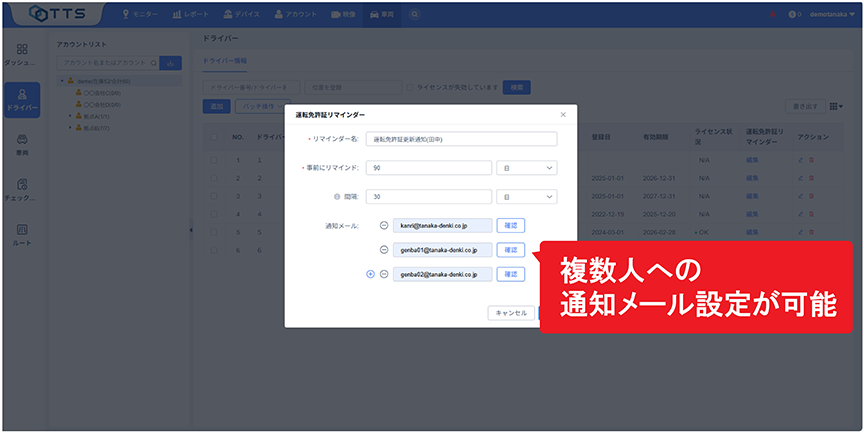Go to ダッシュボード in the sidebar
Viewport: 864px width, 432px height.
[22, 54]
